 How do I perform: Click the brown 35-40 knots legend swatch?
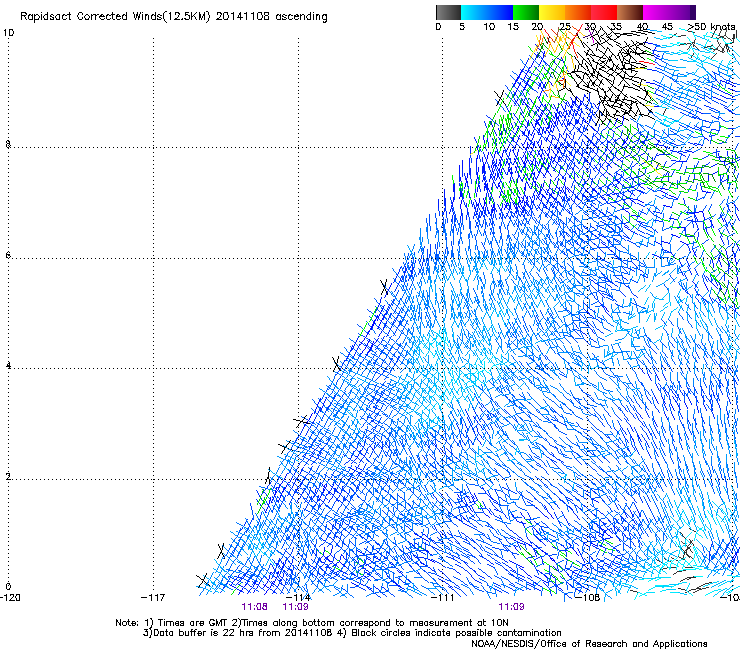click(x=630, y=12)
